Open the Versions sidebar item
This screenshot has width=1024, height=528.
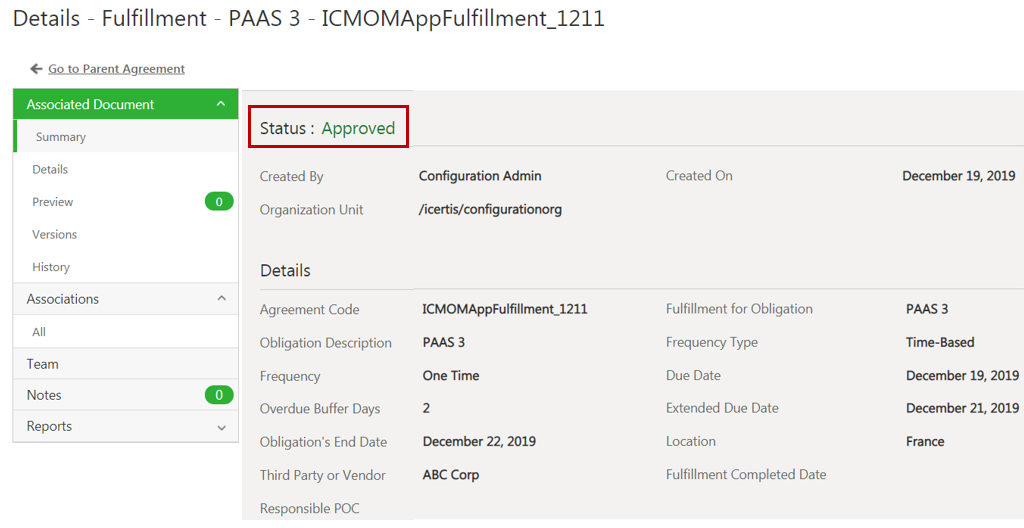(x=54, y=234)
